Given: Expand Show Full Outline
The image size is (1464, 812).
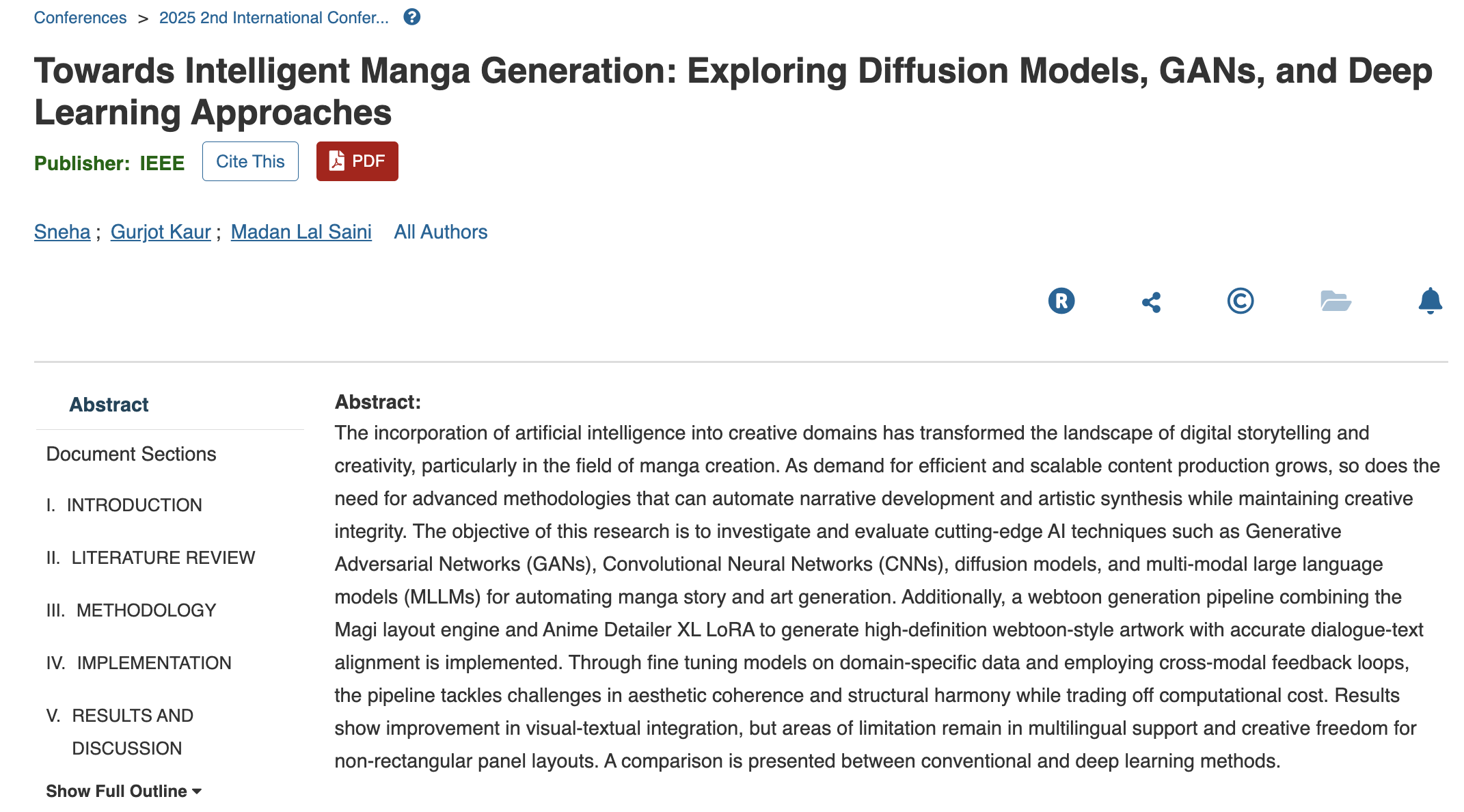Looking at the screenshot, I should [123, 791].
